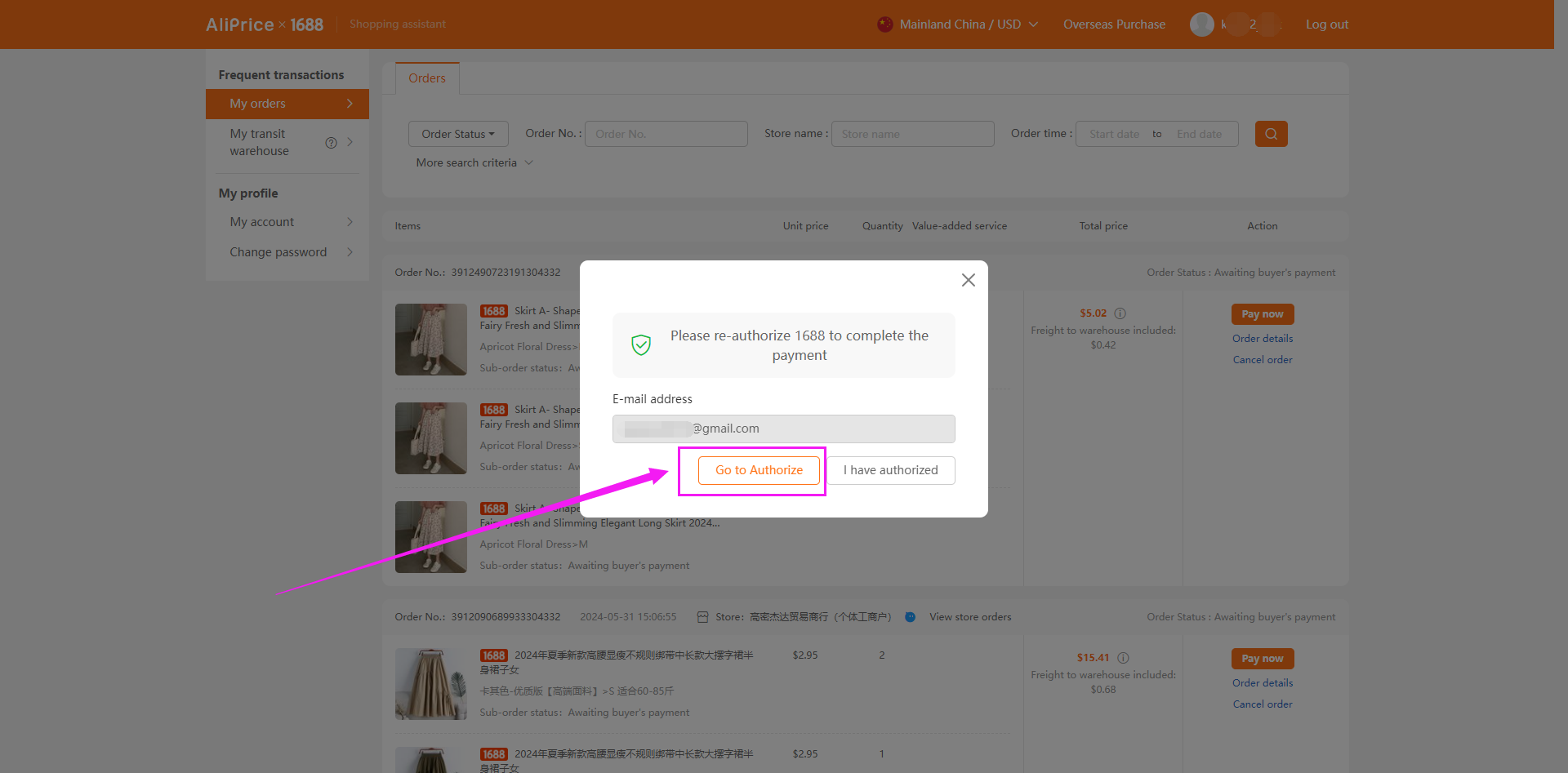
Task: Click the Overseas Purchase link
Action: (x=1114, y=24)
